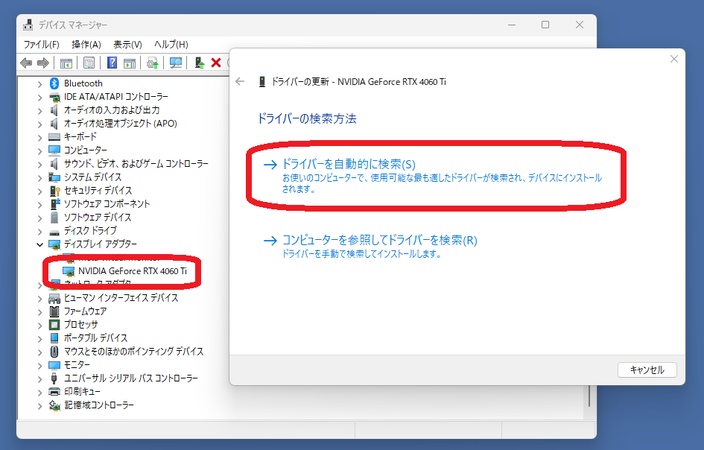Maximize the デバイス マネージャー window

(x=545, y=25)
